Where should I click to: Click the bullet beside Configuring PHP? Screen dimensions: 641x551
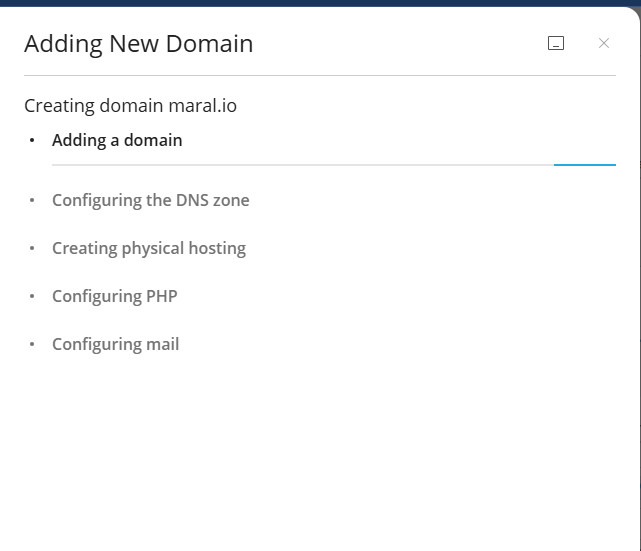pyautogui.click(x=32, y=297)
